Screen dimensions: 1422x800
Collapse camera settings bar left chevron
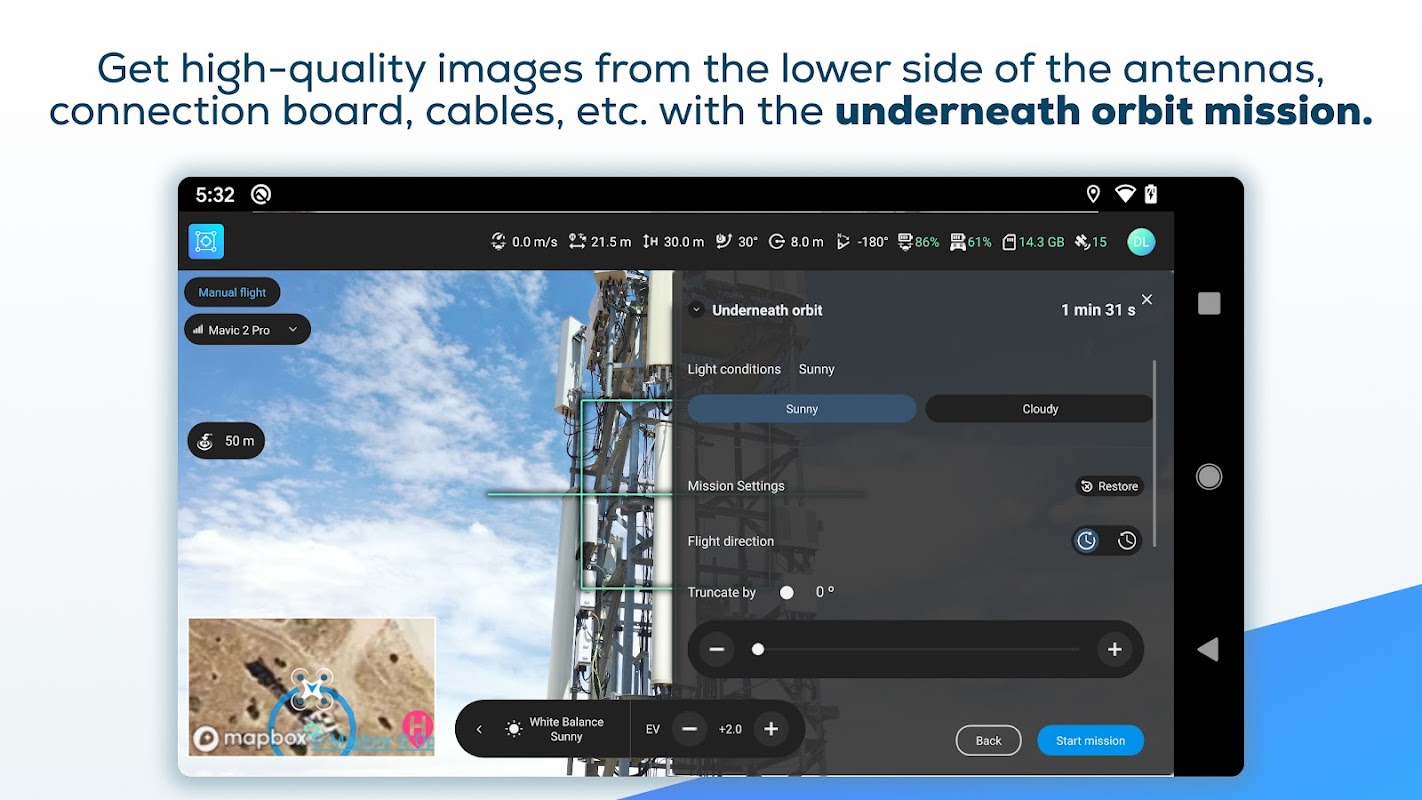tap(479, 729)
